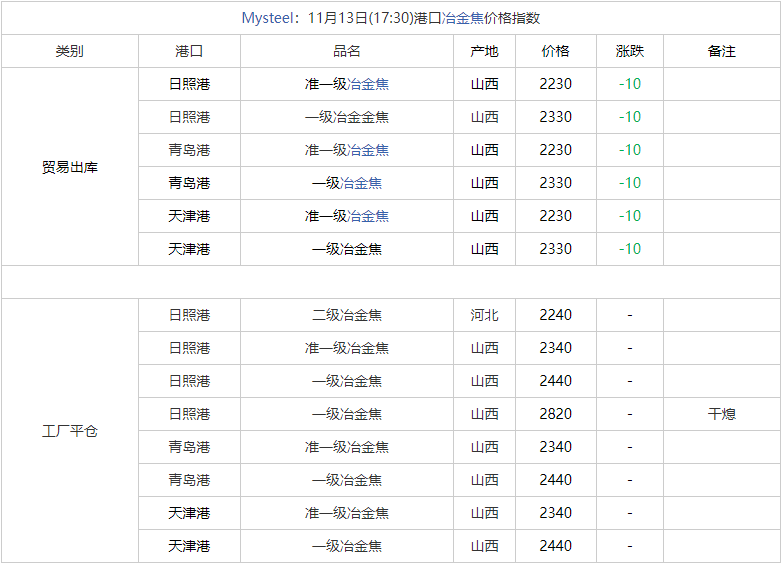Open 冶金焦 link in 天津港 准一级 trade row
Screen dimensions: 782x564
[368, 216]
